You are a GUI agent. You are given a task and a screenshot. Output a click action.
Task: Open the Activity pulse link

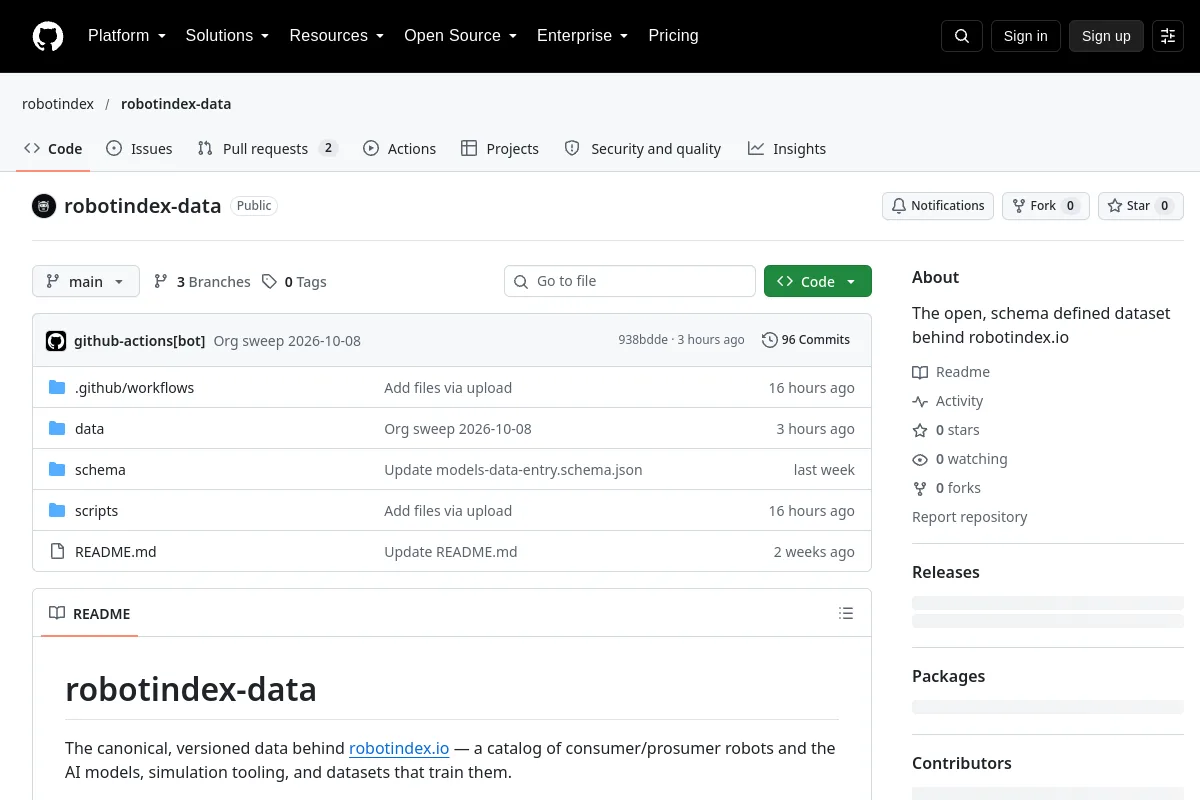(948, 401)
